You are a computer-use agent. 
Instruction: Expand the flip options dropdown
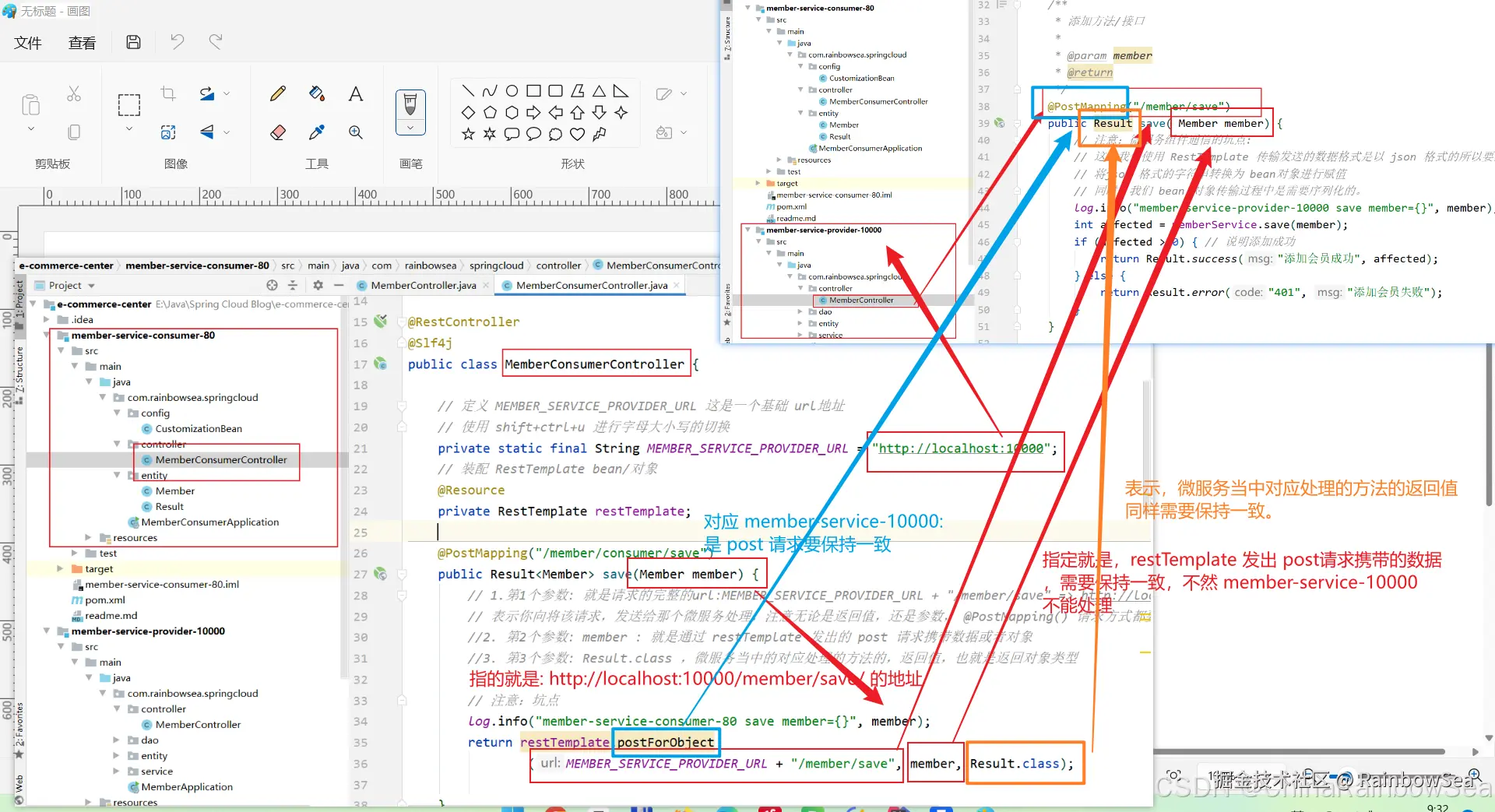pyautogui.click(x=227, y=132)
